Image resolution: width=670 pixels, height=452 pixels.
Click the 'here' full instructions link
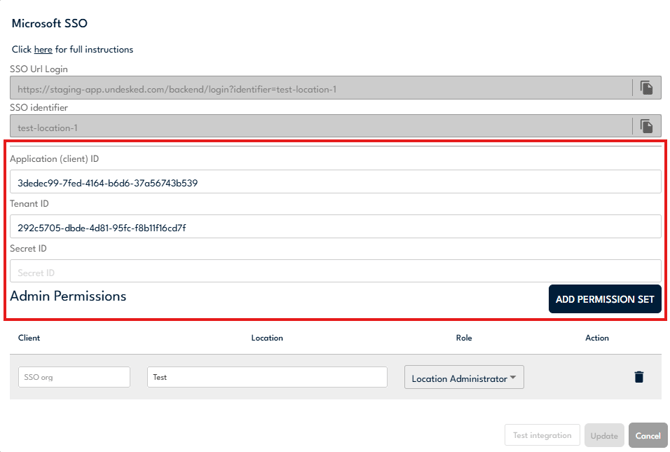43,49
